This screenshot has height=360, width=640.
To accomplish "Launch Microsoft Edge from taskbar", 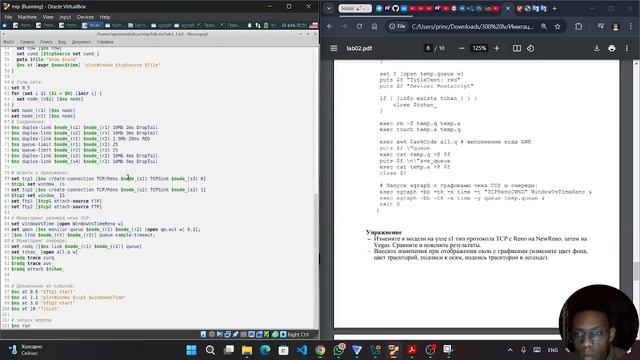I will pos(265,350).
